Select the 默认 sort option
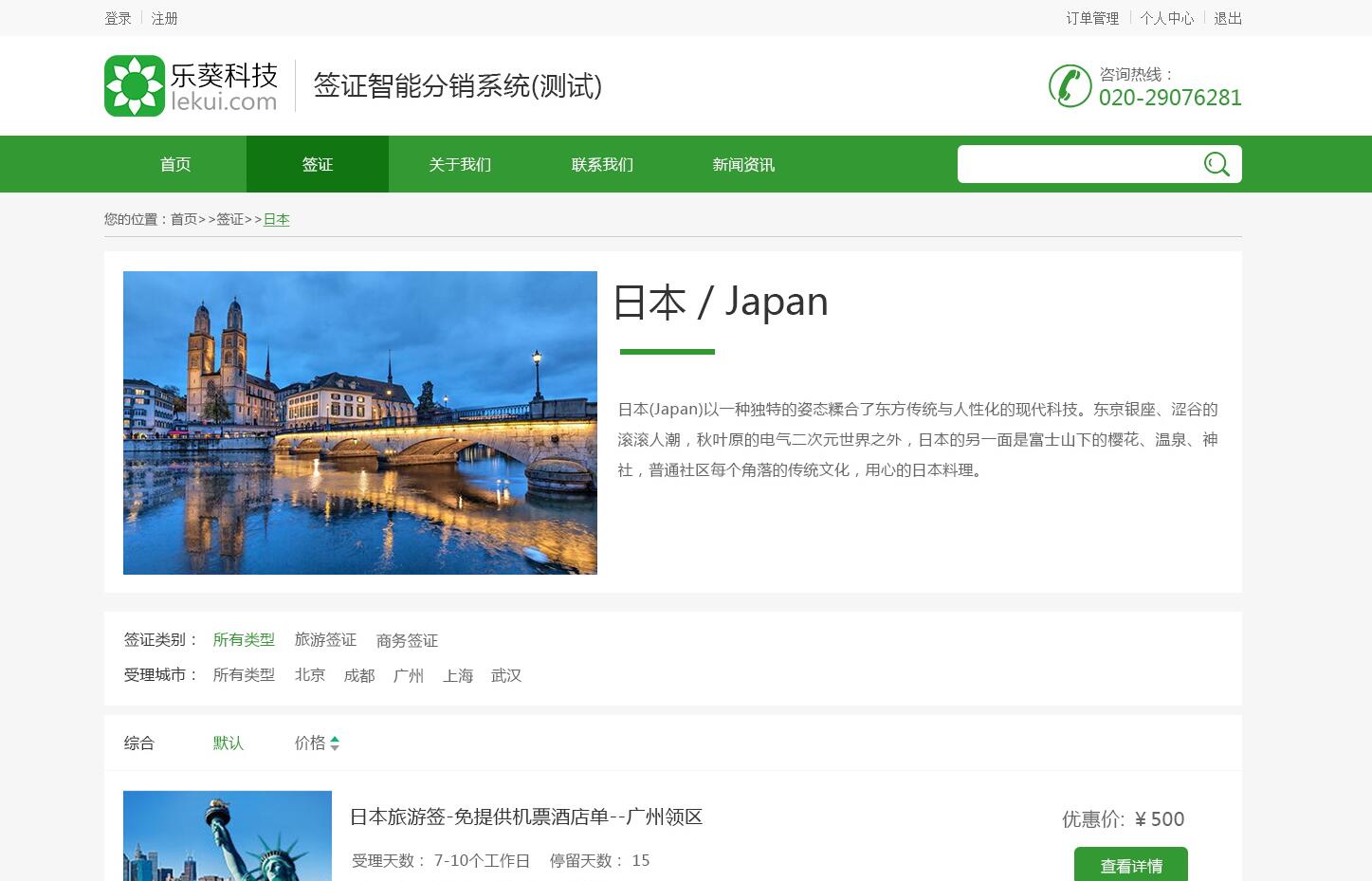The height and width of the screenshot is (881, 1372). [228, 743]
